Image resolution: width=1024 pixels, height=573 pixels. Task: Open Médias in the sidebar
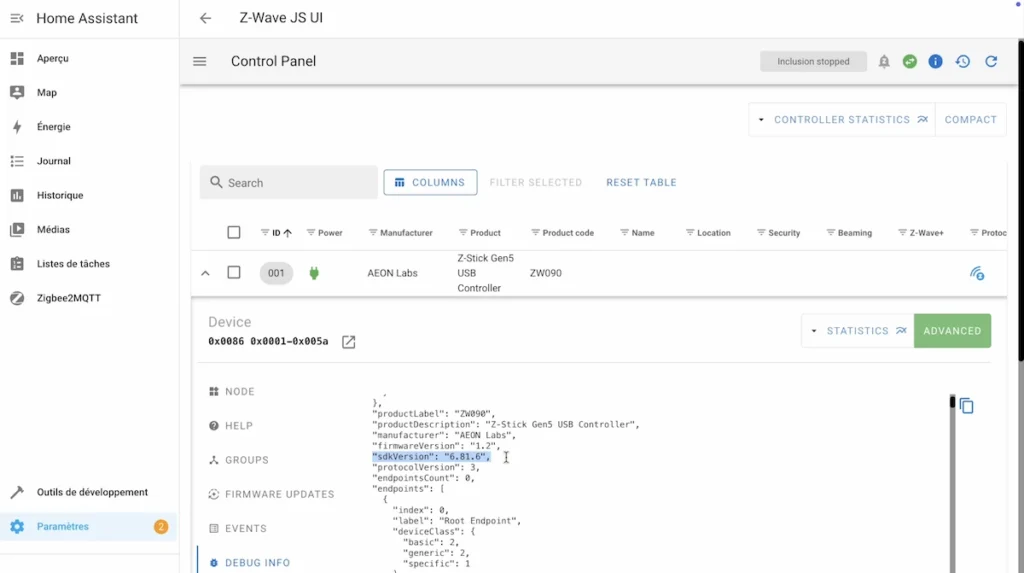(x=89, y=229)
